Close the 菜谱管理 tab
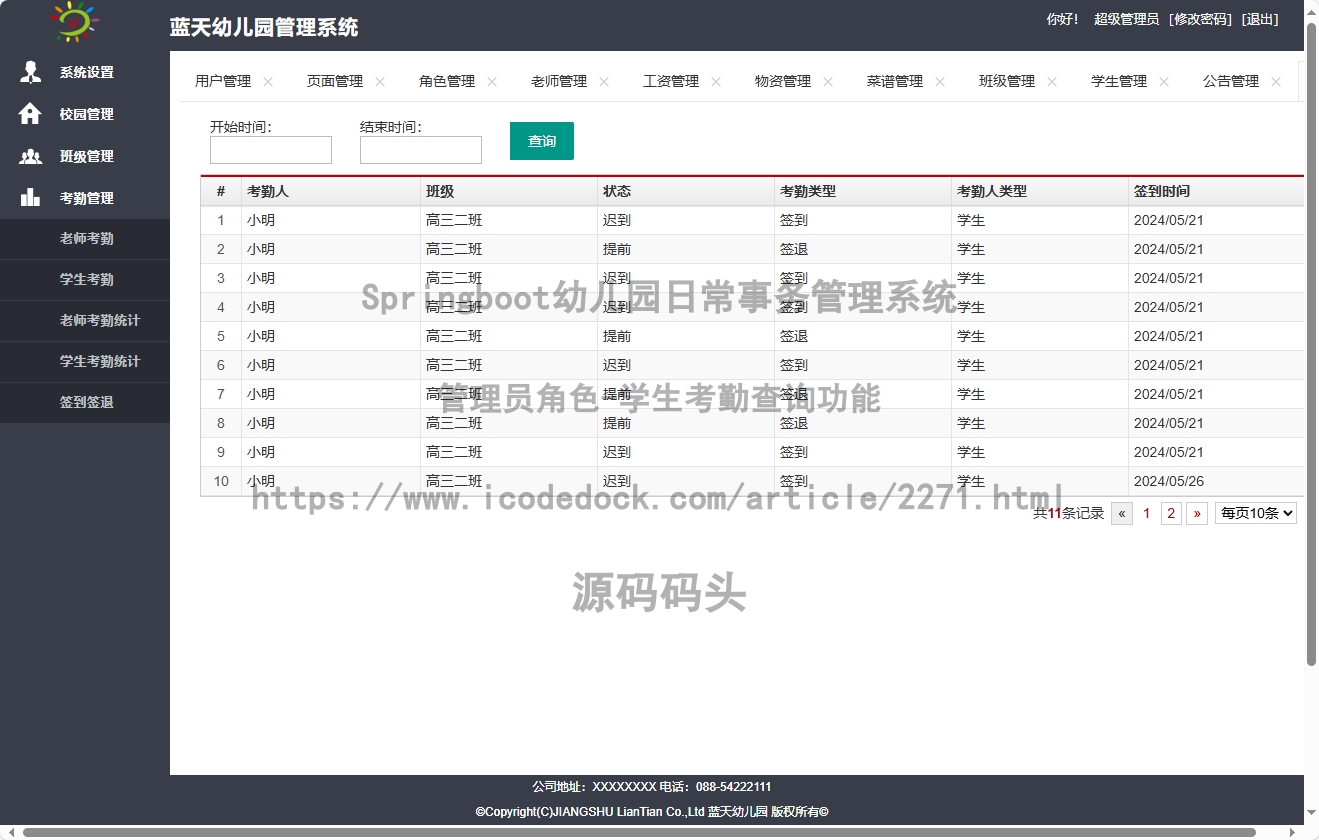The image size is (1319, 840). [940, 82]
